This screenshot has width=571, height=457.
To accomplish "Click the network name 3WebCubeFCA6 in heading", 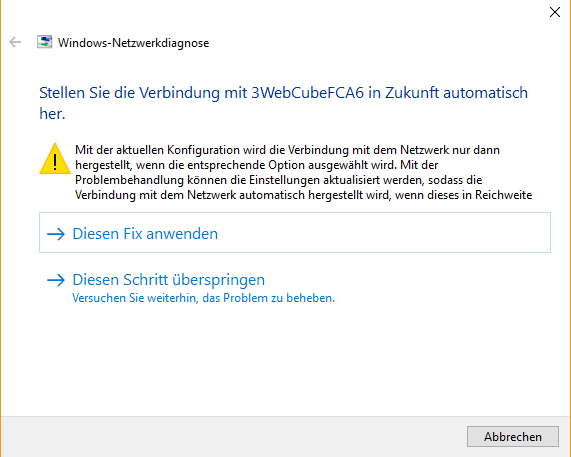I will 307,92.
